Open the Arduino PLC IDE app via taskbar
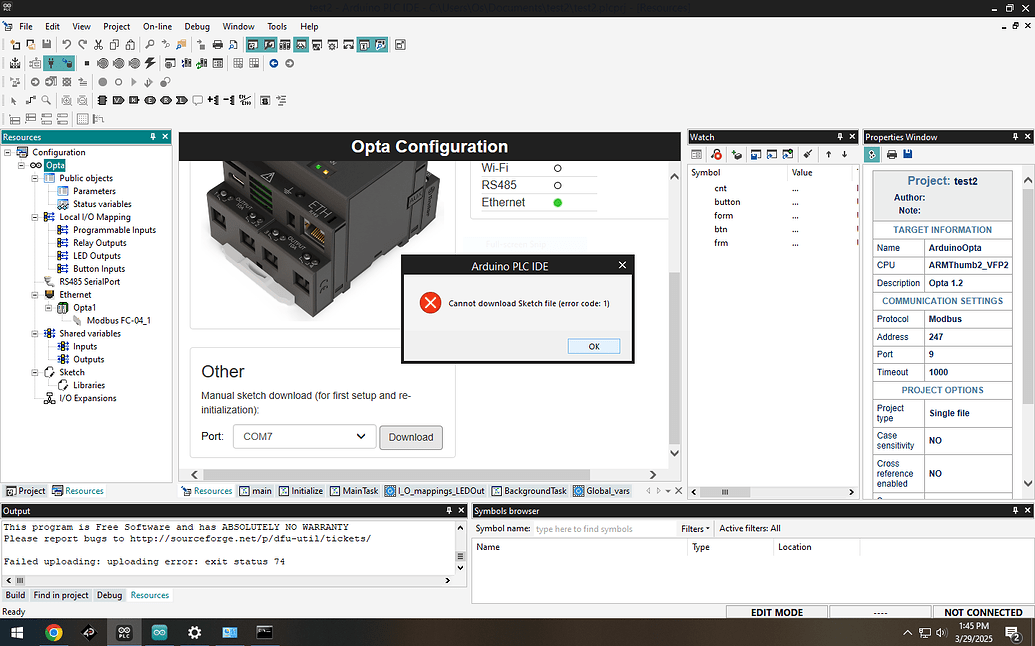The height and width of the screenshot is (646, 1035). click(x=124, y=632)
